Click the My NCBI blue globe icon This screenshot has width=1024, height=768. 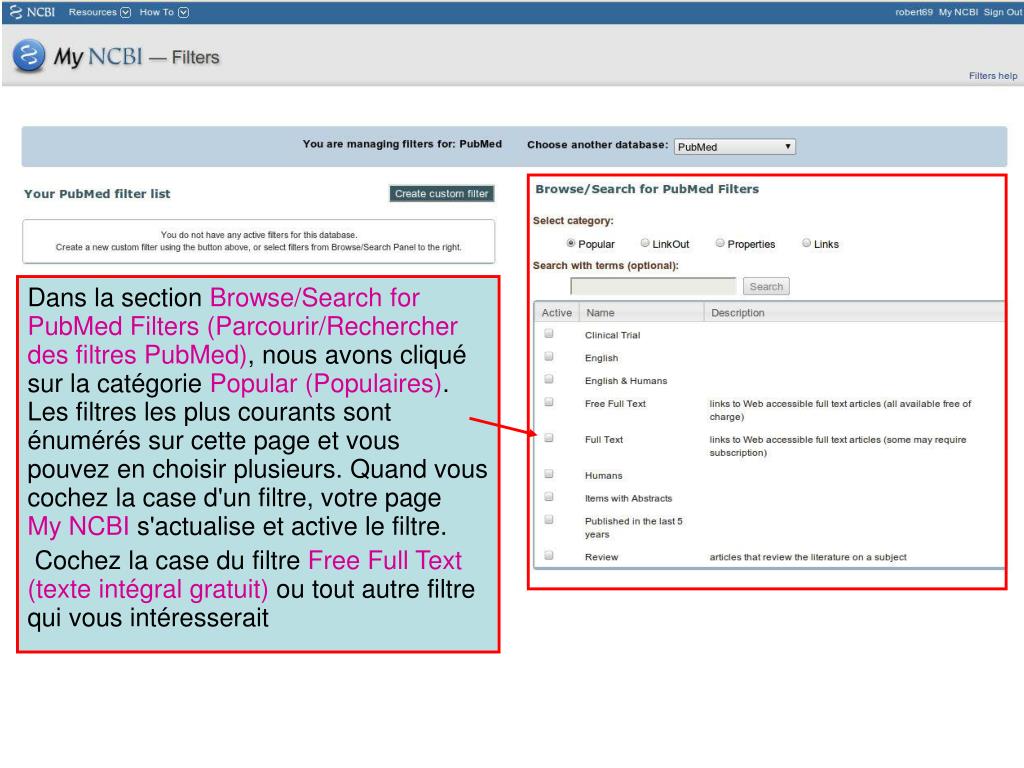click(29, 56)
